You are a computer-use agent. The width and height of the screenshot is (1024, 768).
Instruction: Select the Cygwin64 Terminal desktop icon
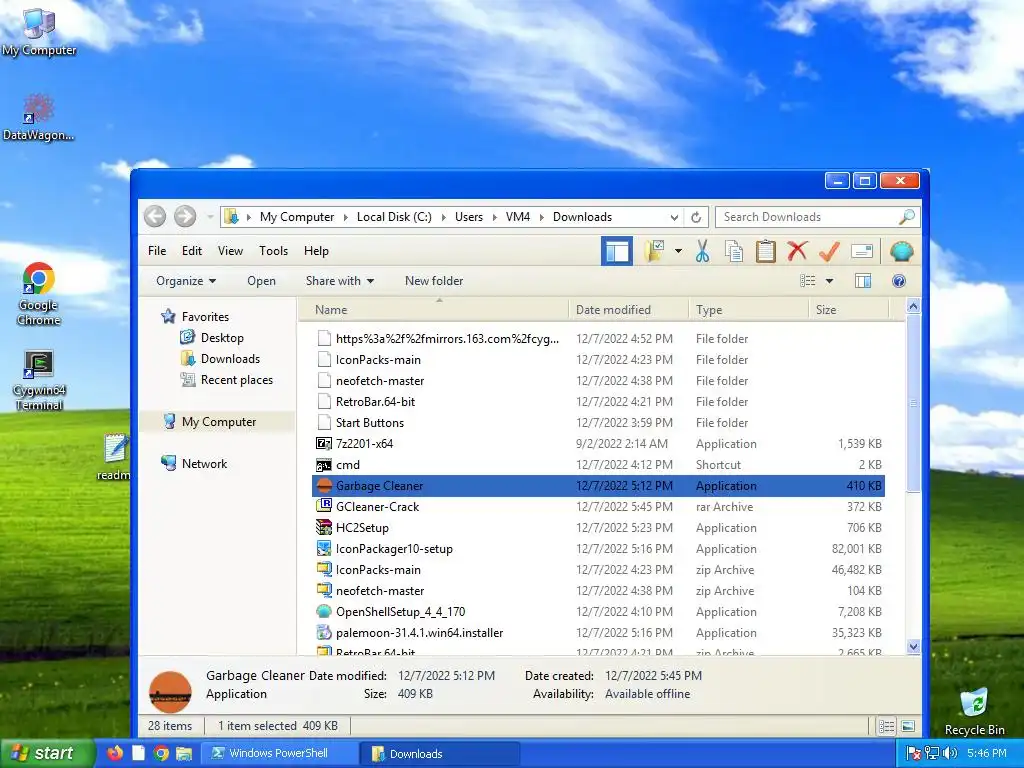(39, 381)
